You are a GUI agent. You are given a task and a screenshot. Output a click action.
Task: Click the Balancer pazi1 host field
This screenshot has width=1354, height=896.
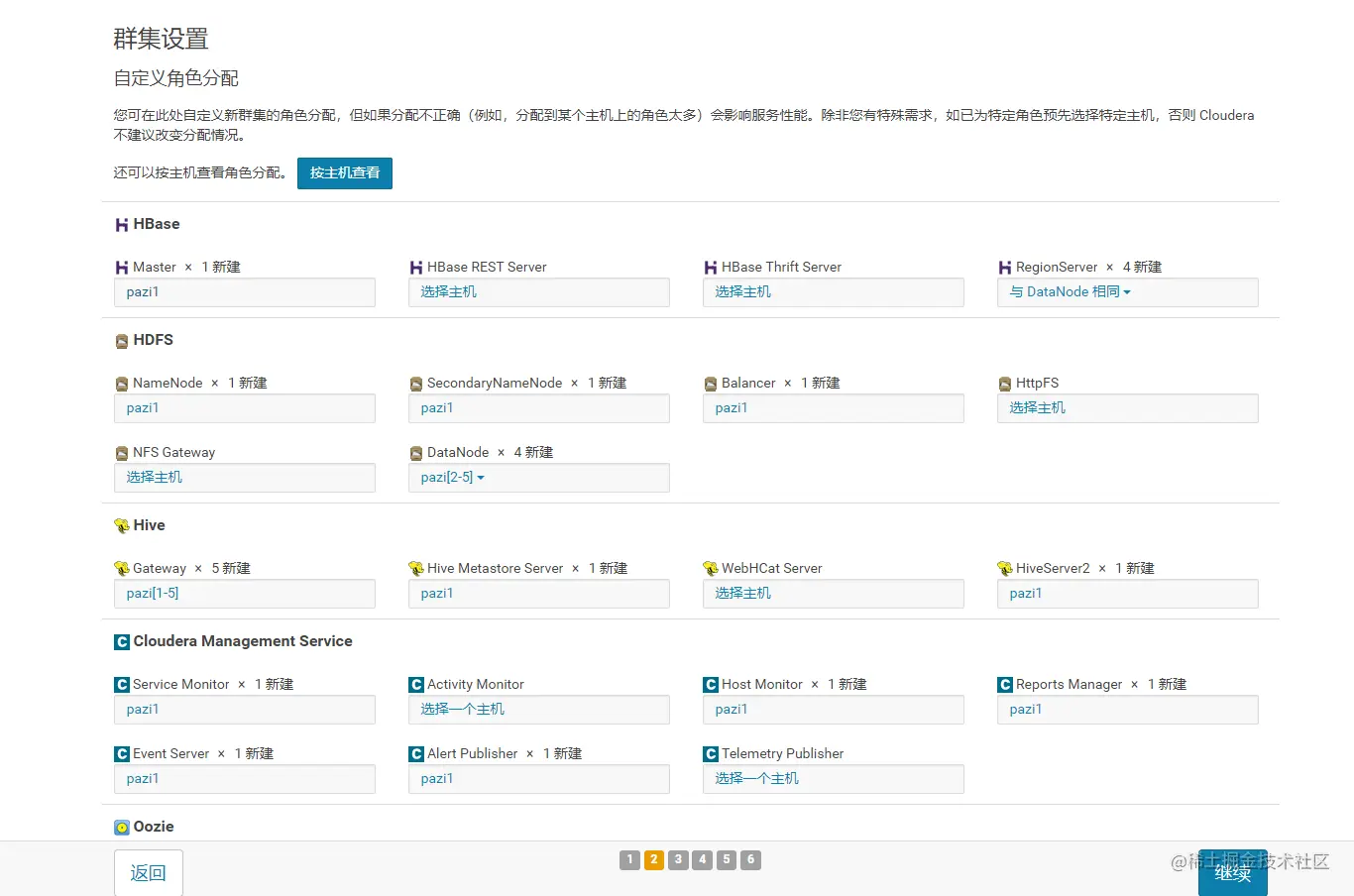(x=834, y=408)
